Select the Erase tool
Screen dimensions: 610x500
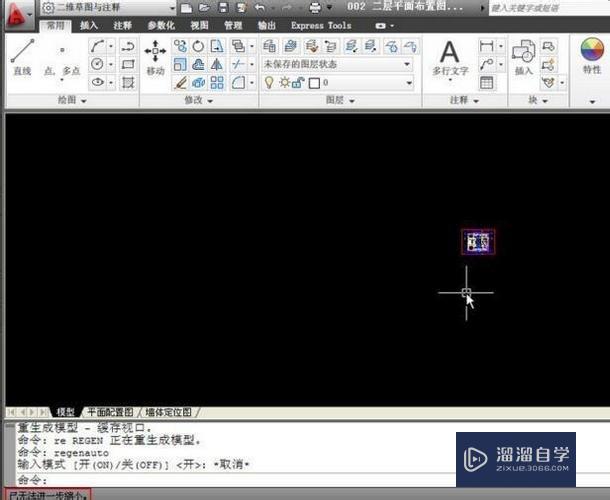pyautogui.click(x=180, y=82)
